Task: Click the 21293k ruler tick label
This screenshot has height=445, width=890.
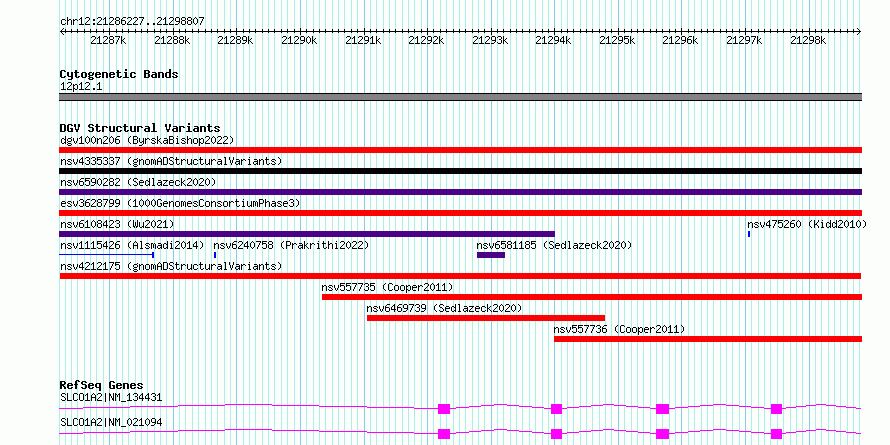Action: pos(490,41)
